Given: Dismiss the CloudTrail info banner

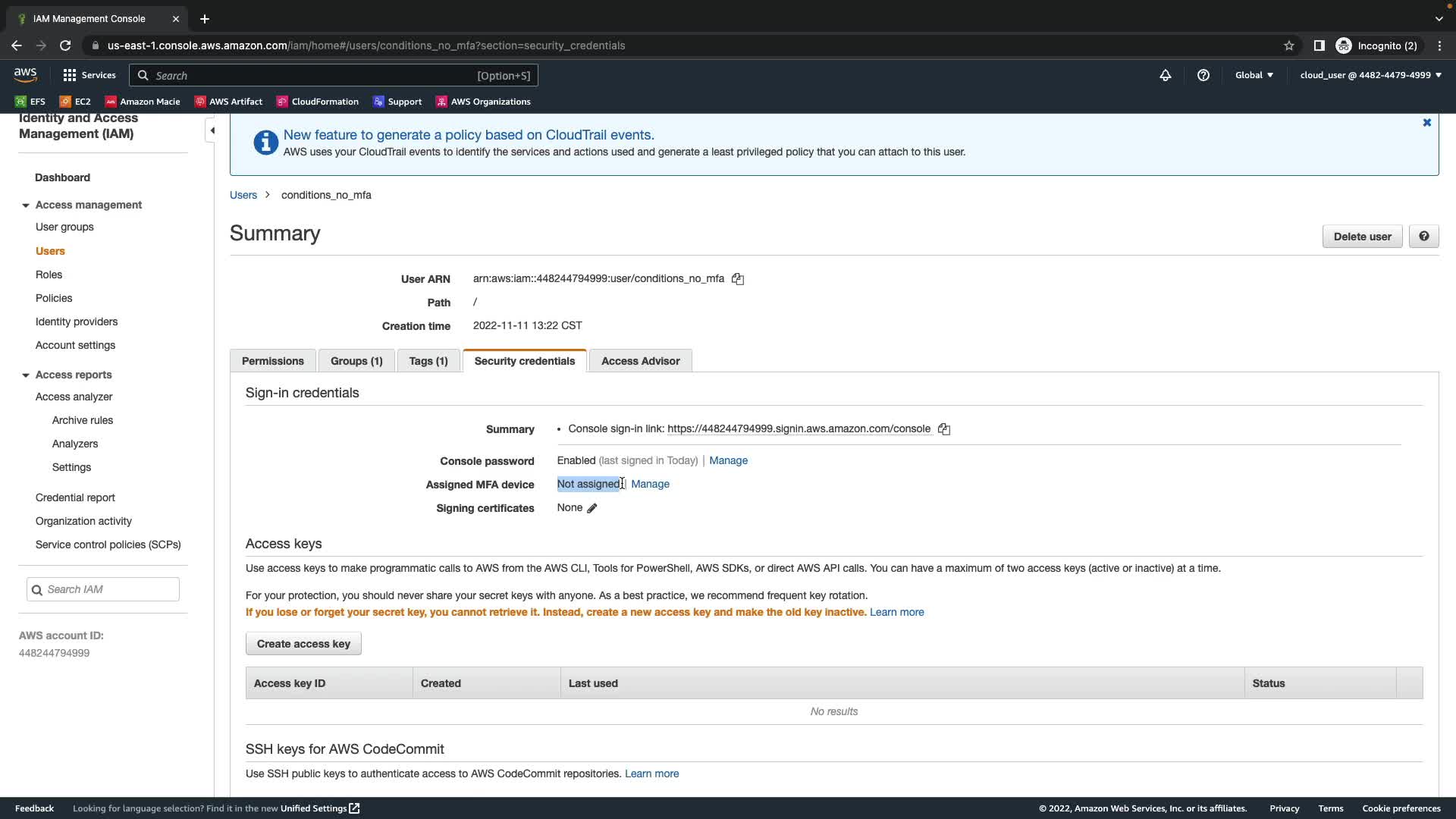Looking at the screenshot, I should point(1426,123).
